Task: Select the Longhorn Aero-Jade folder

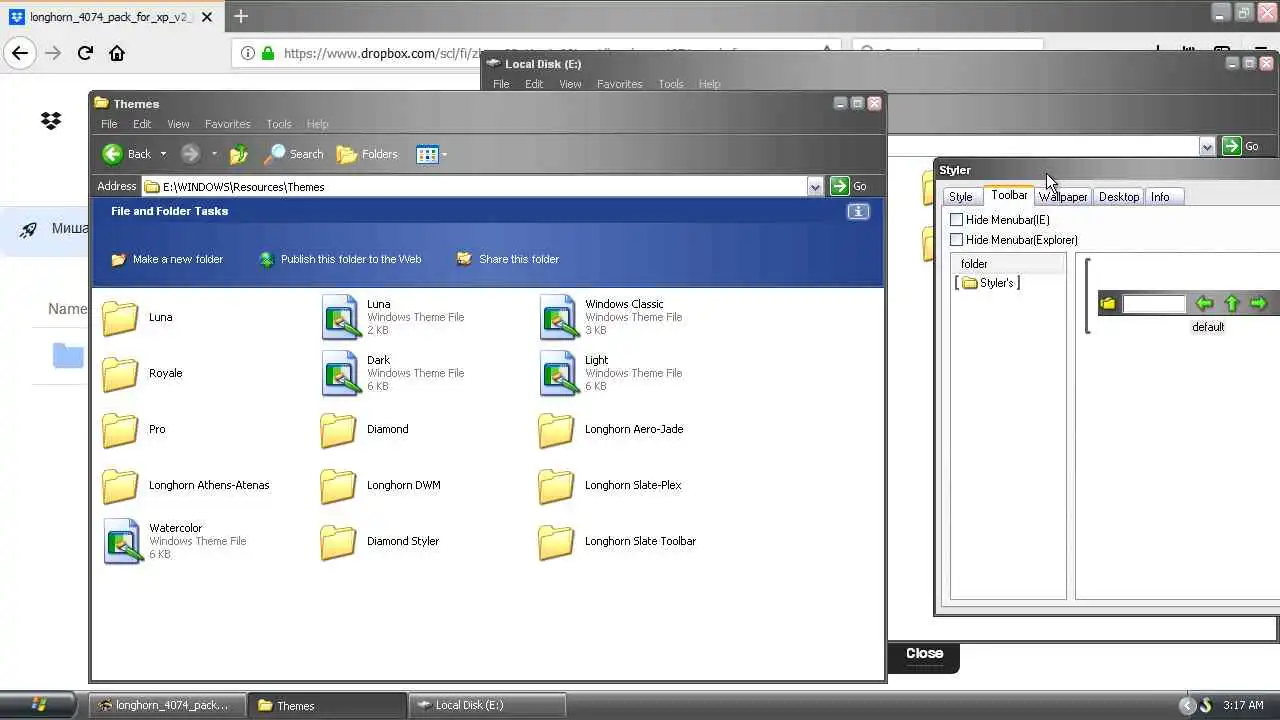Action: (611, 429)
